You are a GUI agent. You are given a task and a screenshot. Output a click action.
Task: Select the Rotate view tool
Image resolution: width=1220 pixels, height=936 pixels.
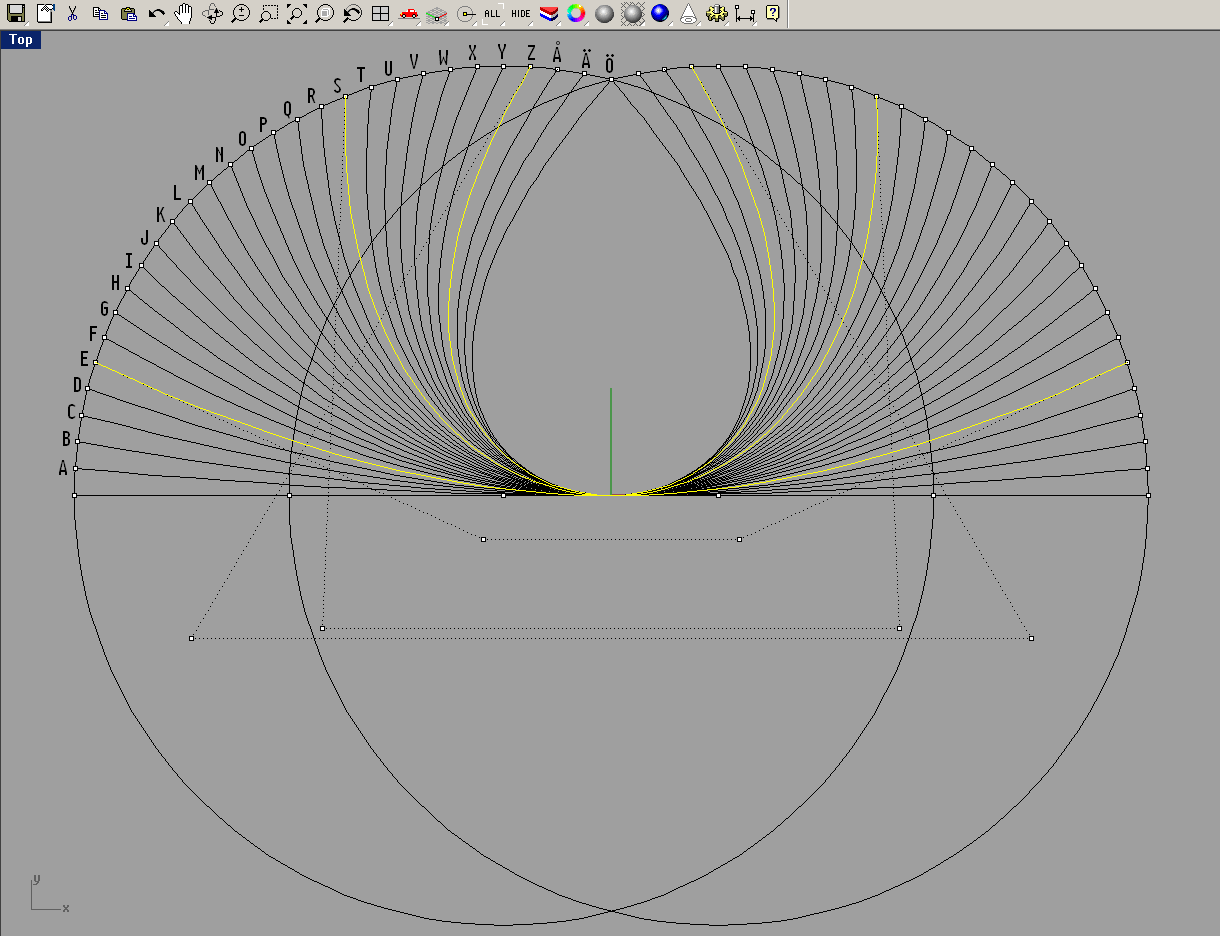click(x=211, y=14)
